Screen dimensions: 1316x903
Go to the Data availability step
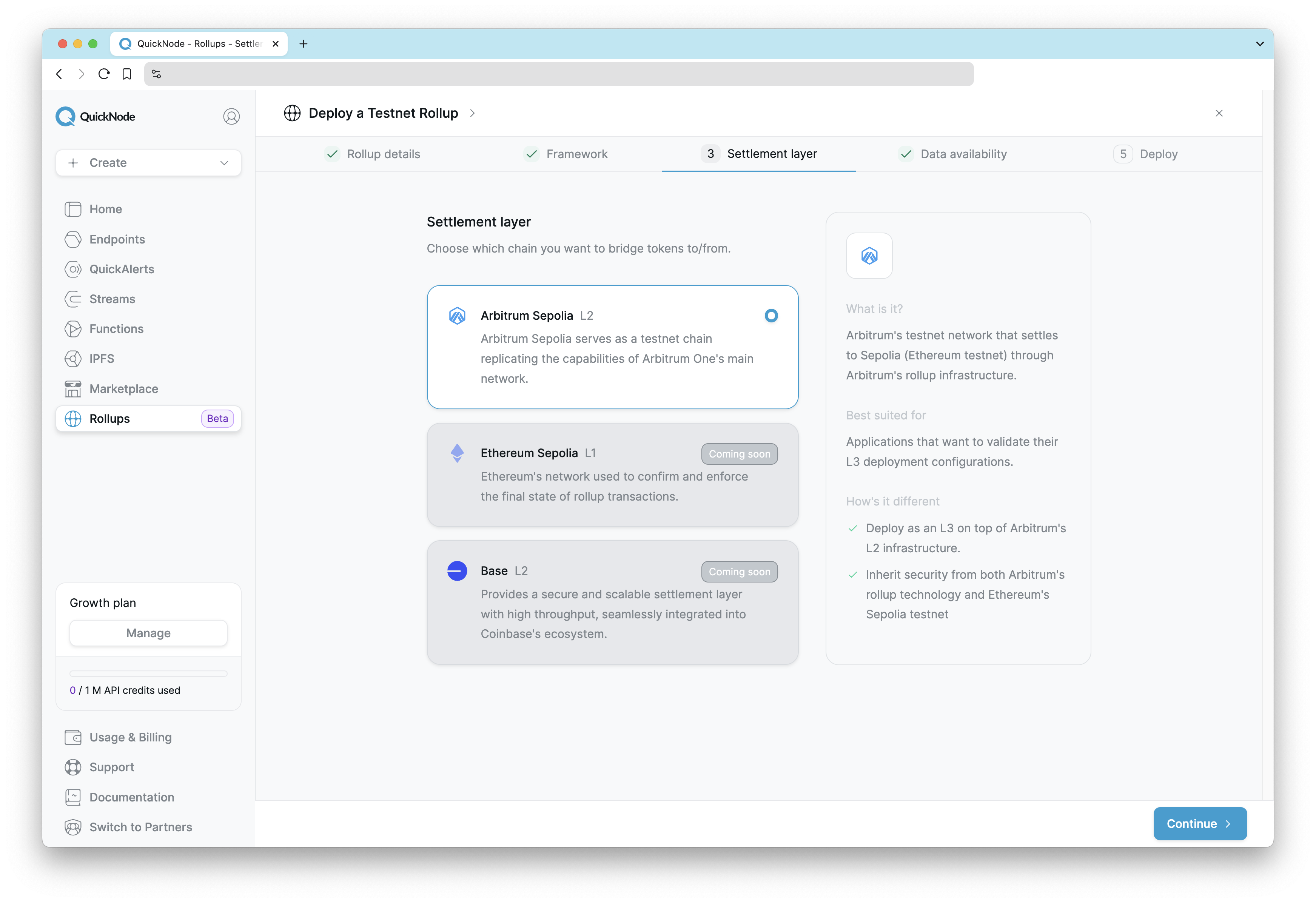click(x=952, y=154)
